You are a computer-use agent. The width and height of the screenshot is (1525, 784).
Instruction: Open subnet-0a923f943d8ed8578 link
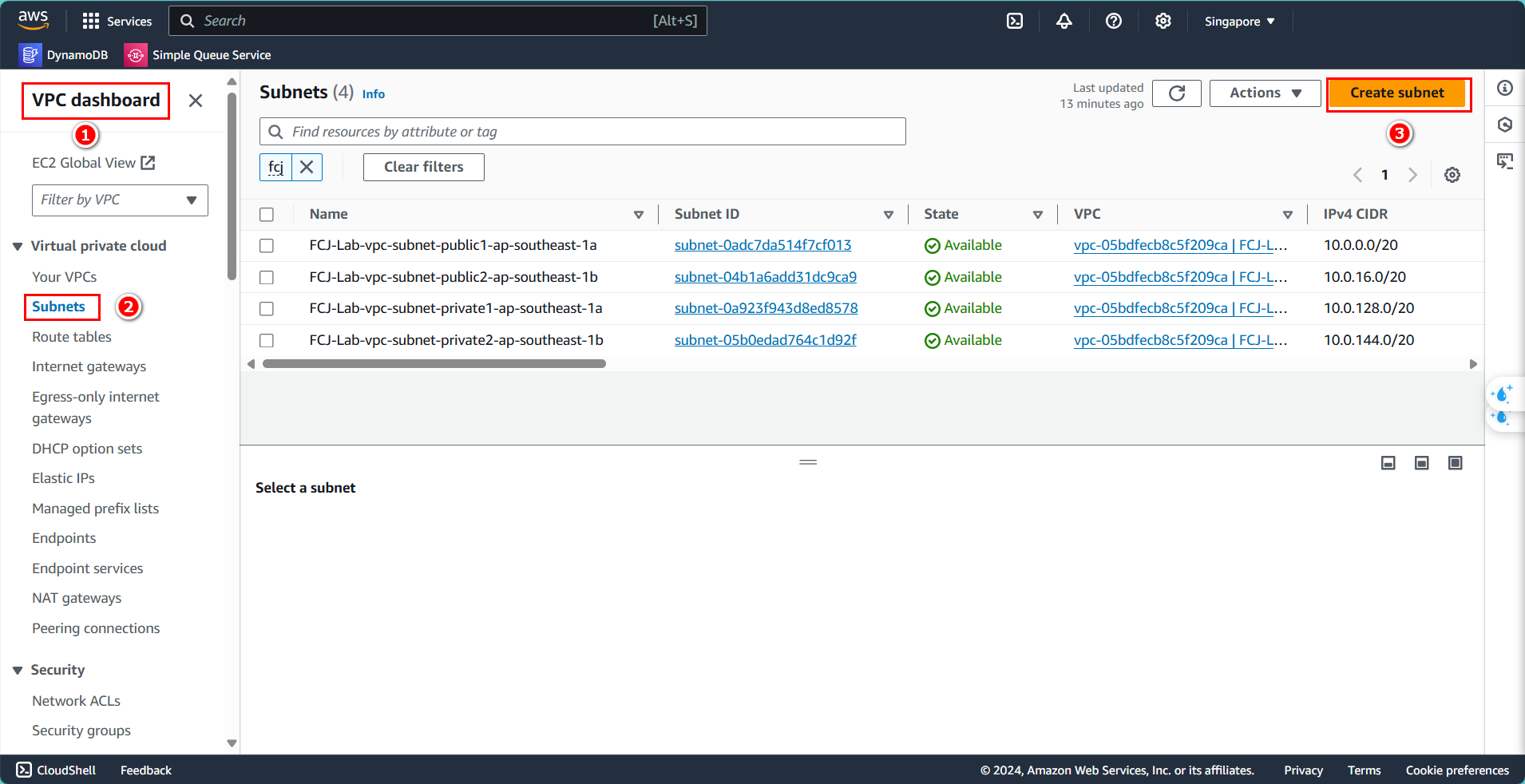(x=766, y=308)
